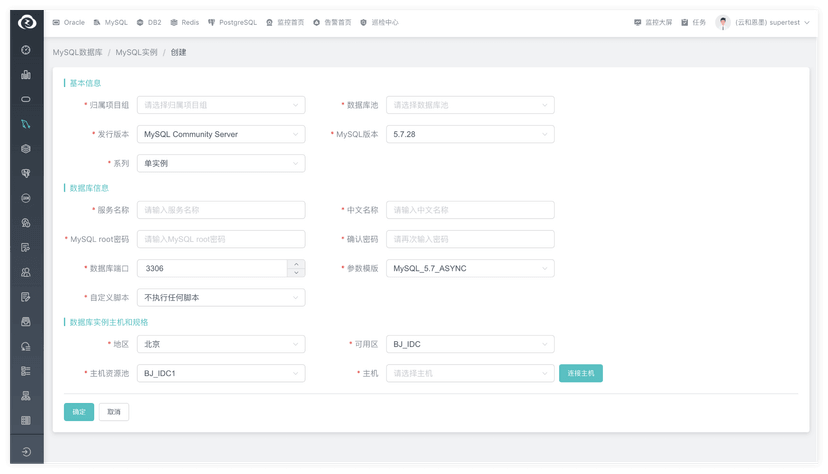Click the edit note sidebar icon

coord(26,297)
